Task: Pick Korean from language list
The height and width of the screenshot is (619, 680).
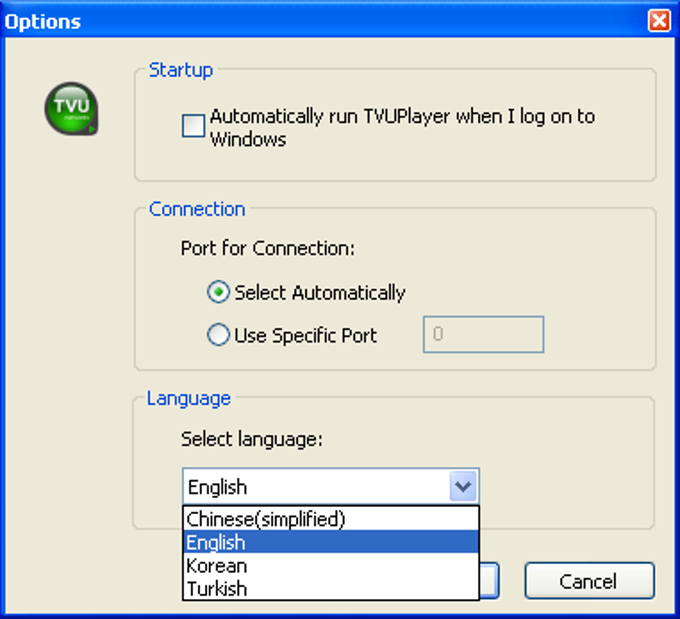Action: [x=331, y=566]
